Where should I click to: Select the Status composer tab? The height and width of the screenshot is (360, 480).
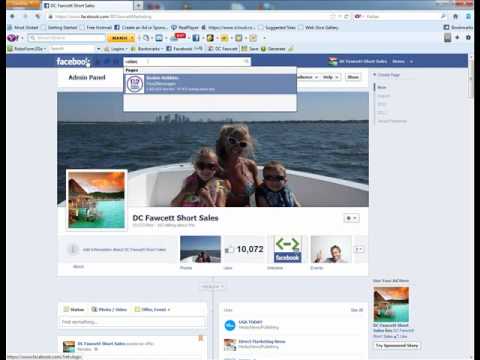[74, 310]
